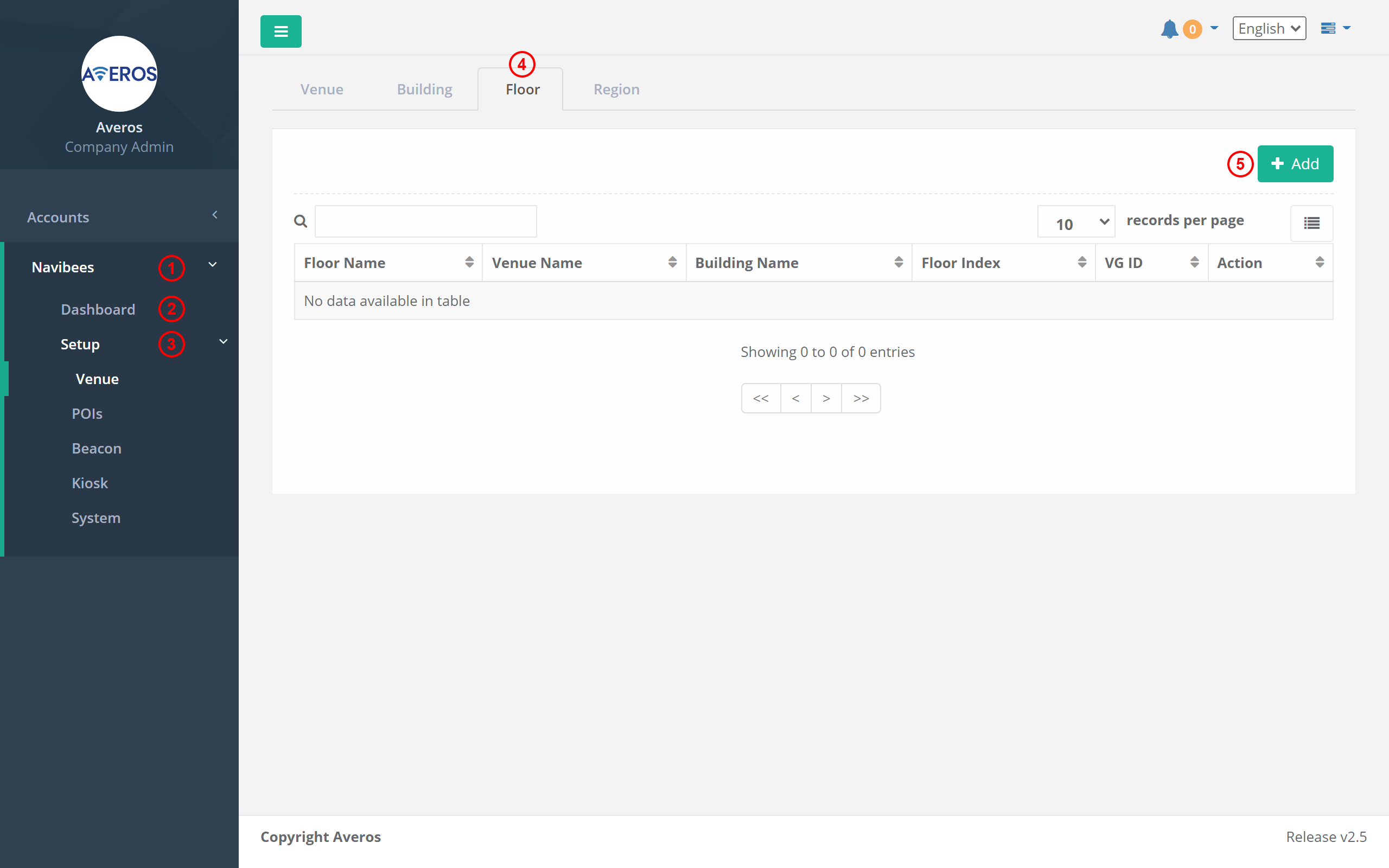
Task: Sort by Floor Index column arrows
Action: [1082, 263]
